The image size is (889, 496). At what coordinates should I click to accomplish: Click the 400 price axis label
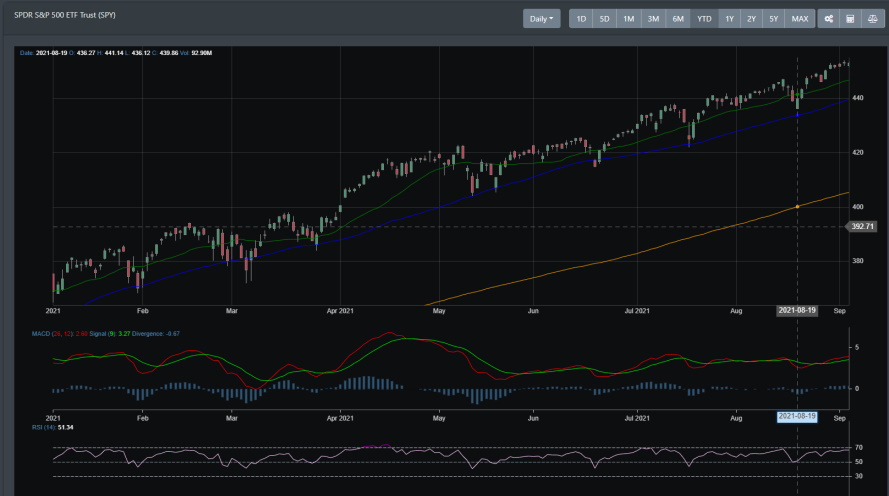tap(858, 207)
